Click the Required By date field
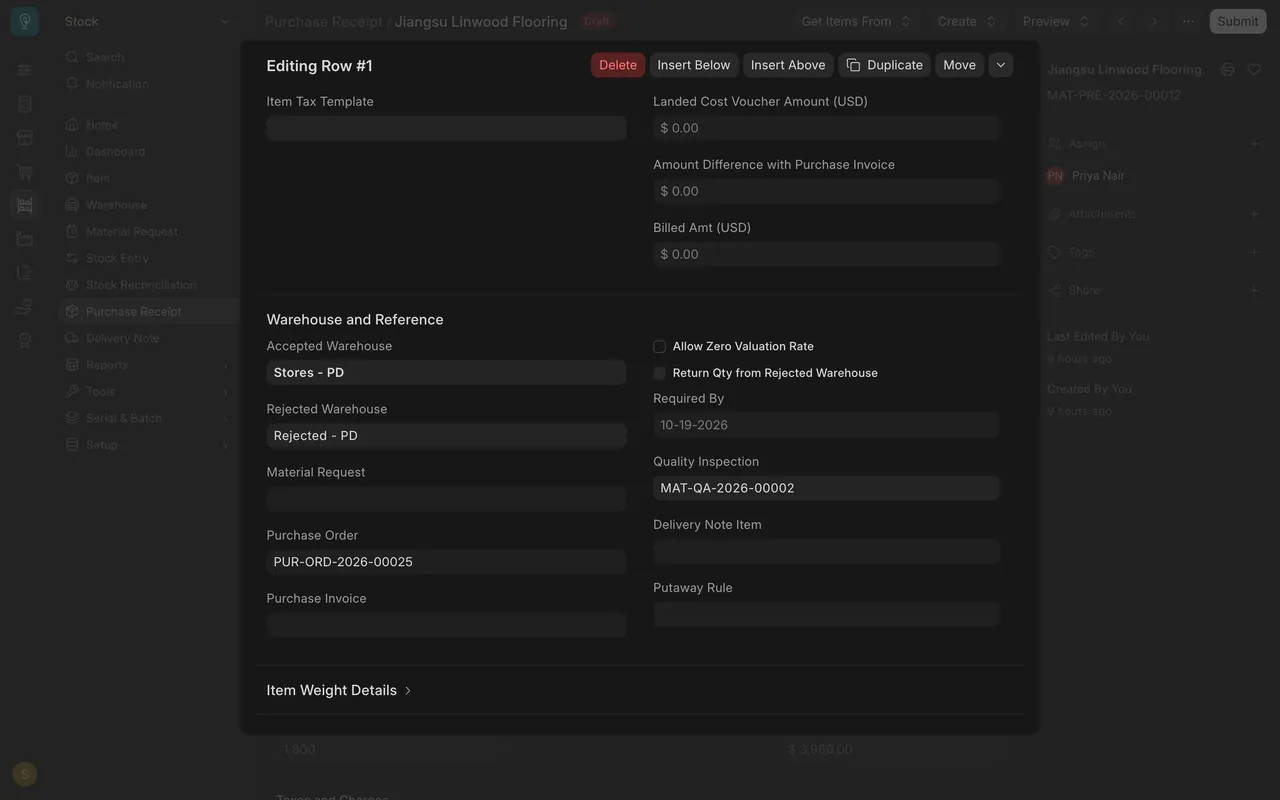1280x800 pixels. pos(826,425)
